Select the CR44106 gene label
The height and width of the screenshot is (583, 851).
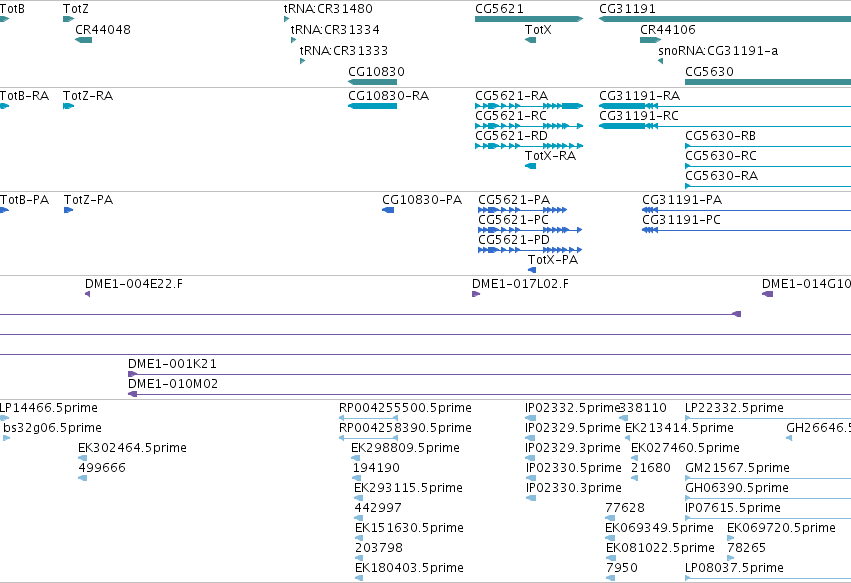click(668, 30)
